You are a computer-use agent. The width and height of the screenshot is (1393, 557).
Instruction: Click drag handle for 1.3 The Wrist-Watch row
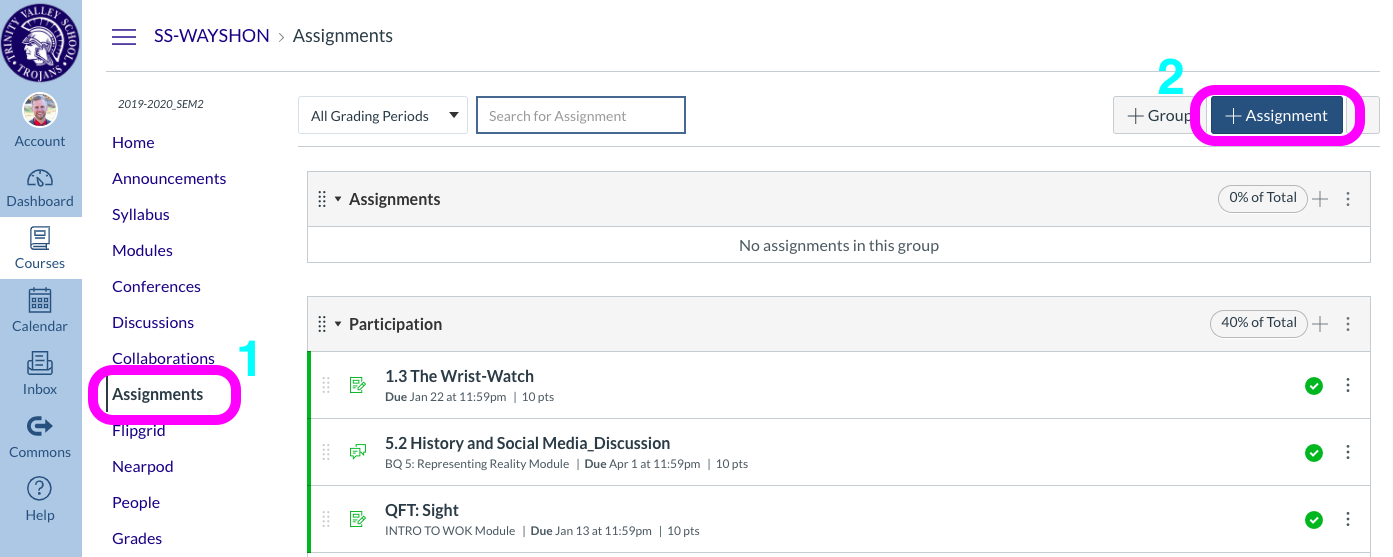point(326,385)
